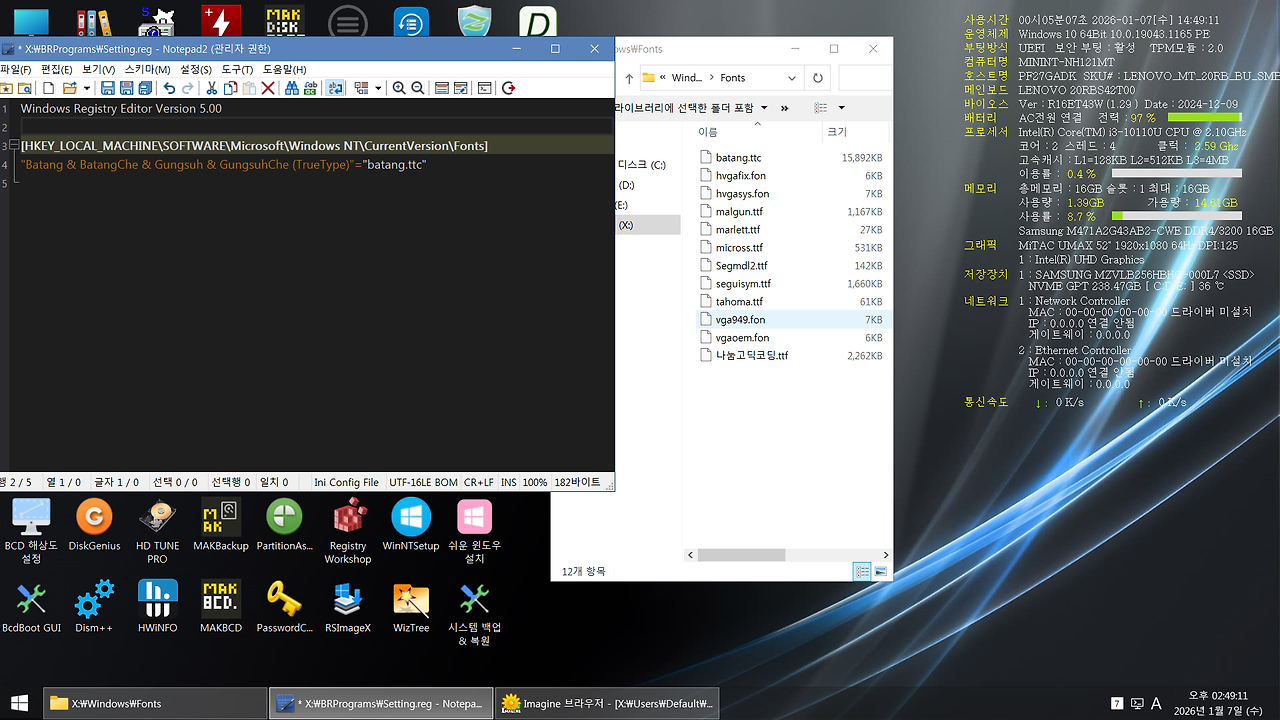
Task: Click CR+LF line ending in status bar
Action: coord(478,482)
